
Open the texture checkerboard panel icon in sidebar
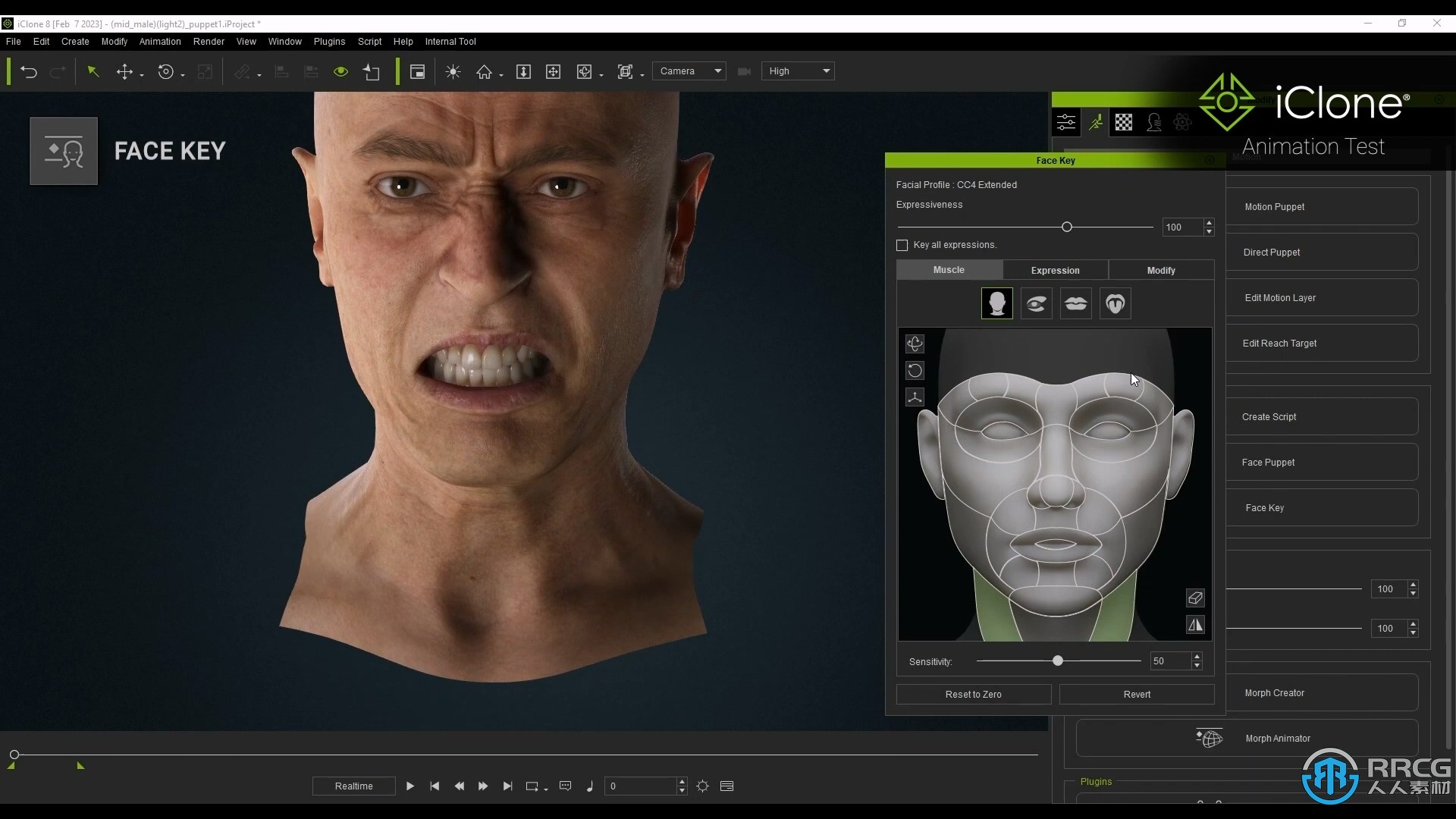pyautogui.click(x=1124, y=121)
